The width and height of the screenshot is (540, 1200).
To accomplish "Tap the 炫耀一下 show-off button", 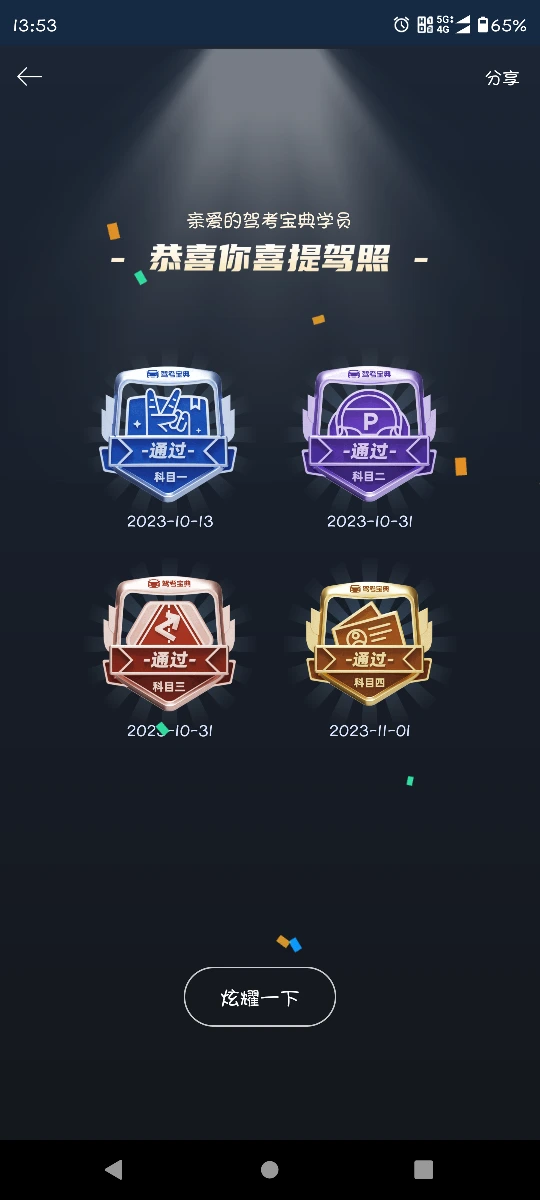I will click(x=260, y=997).
